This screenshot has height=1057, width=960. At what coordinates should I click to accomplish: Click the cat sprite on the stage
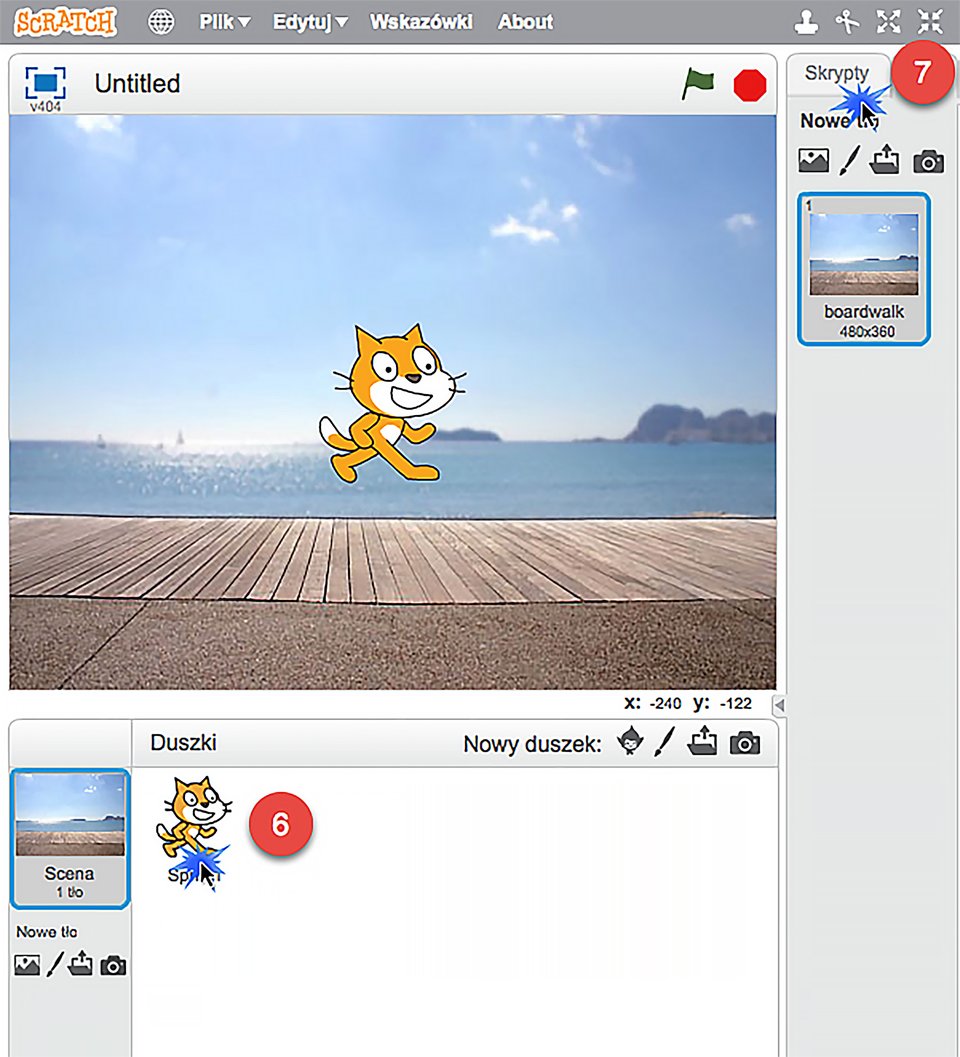point(392,403)
